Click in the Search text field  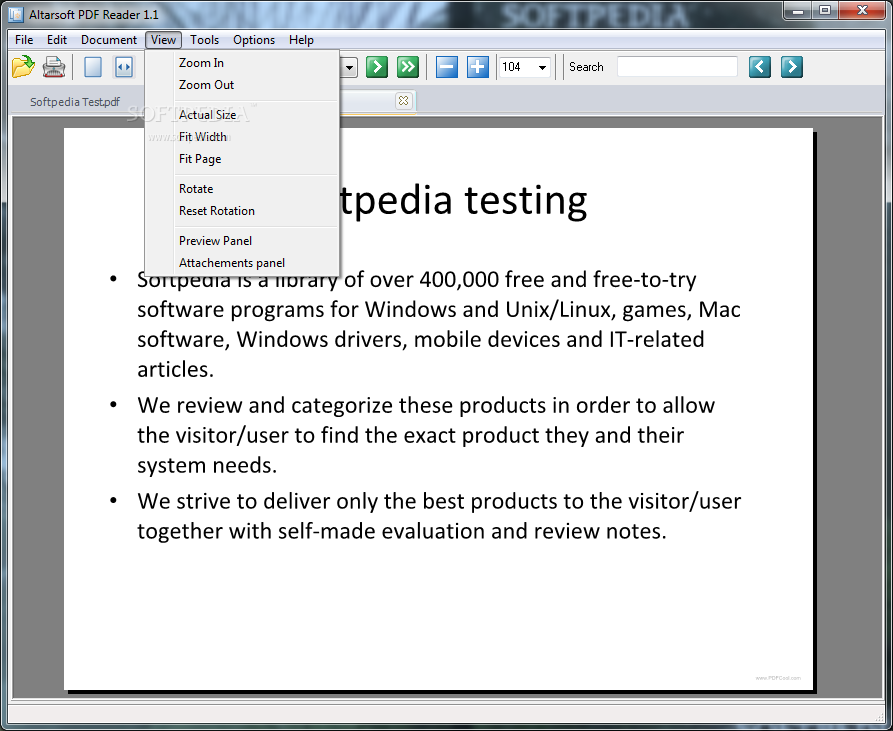(x=677, y=67)
